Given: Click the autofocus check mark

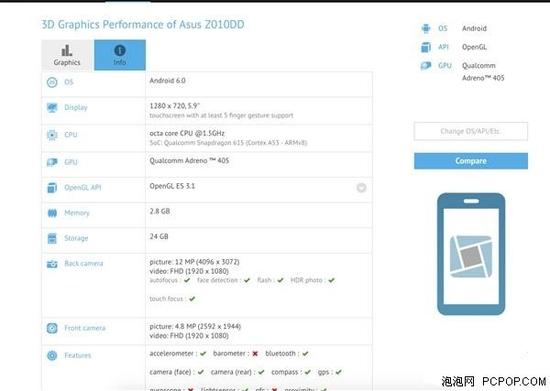Looking at the screenshot, I should click(x=187, y=281).
